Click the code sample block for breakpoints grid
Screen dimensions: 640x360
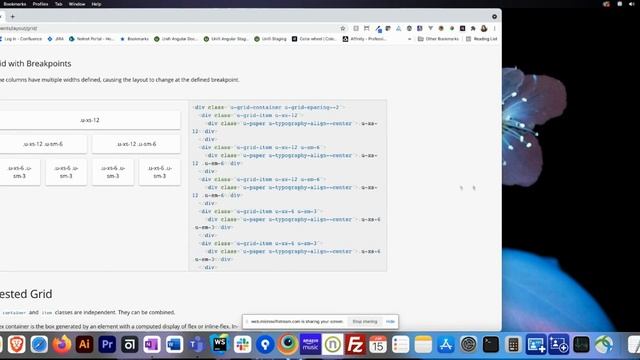pos(288,186)
